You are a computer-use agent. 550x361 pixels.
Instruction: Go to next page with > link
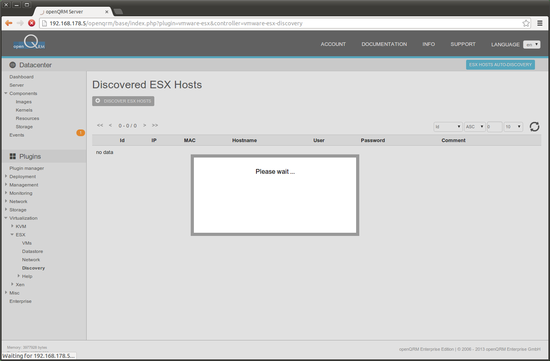point(145,125)
